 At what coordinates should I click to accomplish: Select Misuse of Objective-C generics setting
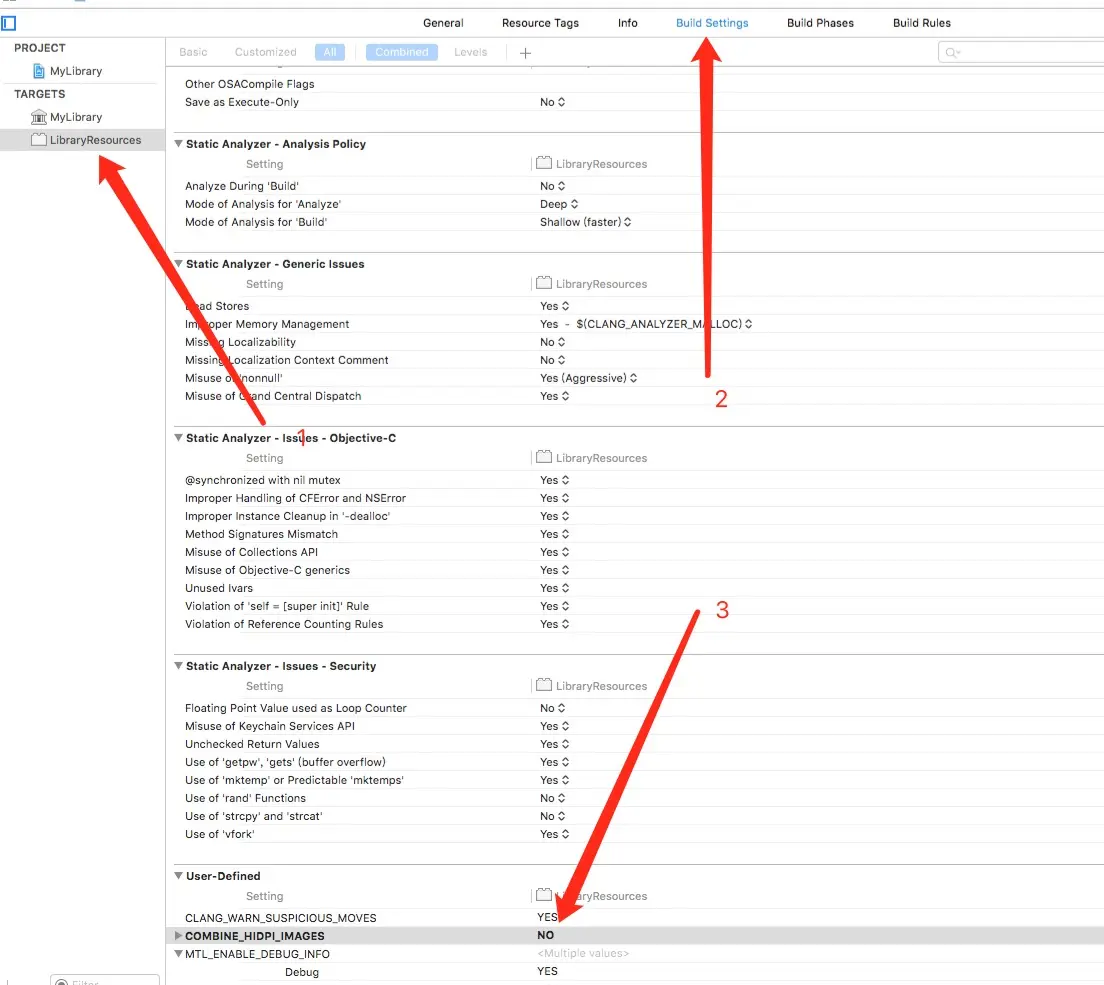(x=267, y=570)
